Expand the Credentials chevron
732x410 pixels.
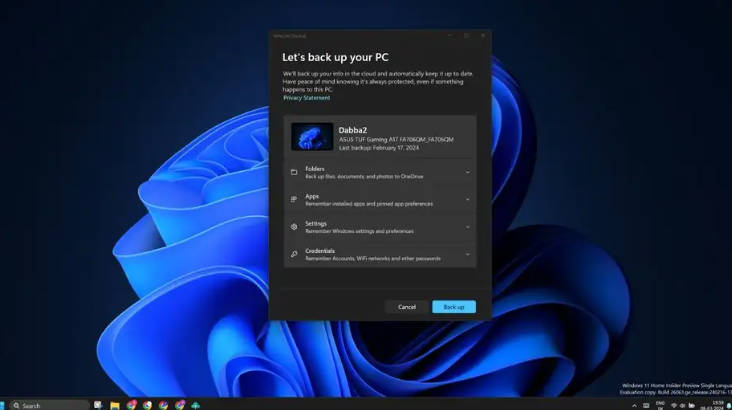[468, 254]
